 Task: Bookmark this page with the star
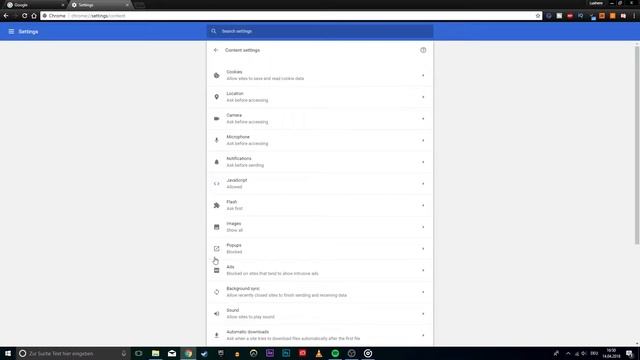[538, 16]
